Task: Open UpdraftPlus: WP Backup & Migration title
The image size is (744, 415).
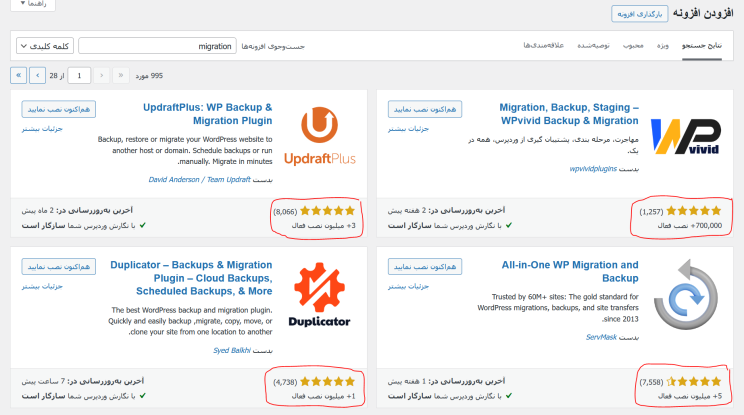Action: pyautogui.click(x=208, y=114)
